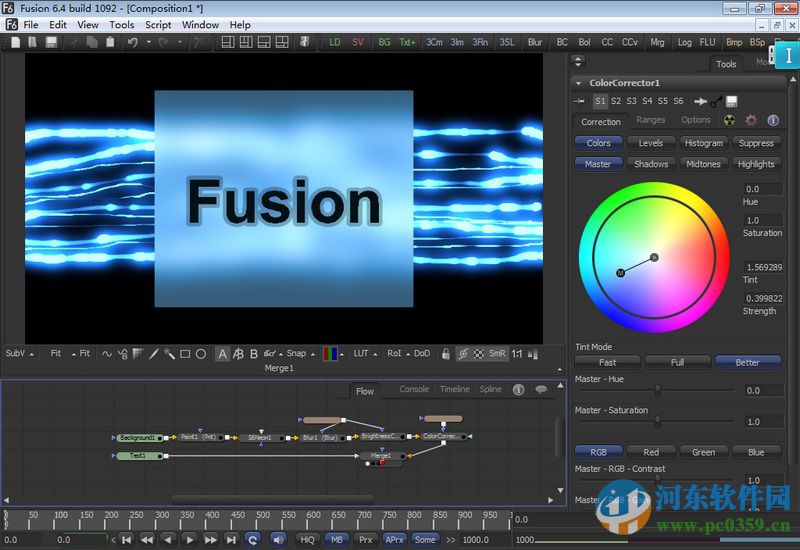Image resolution: width=800 pixels, height=550 pixels.
Task: Open the SubV dropdown in viewer toolbar
Action: click(20, 353)
